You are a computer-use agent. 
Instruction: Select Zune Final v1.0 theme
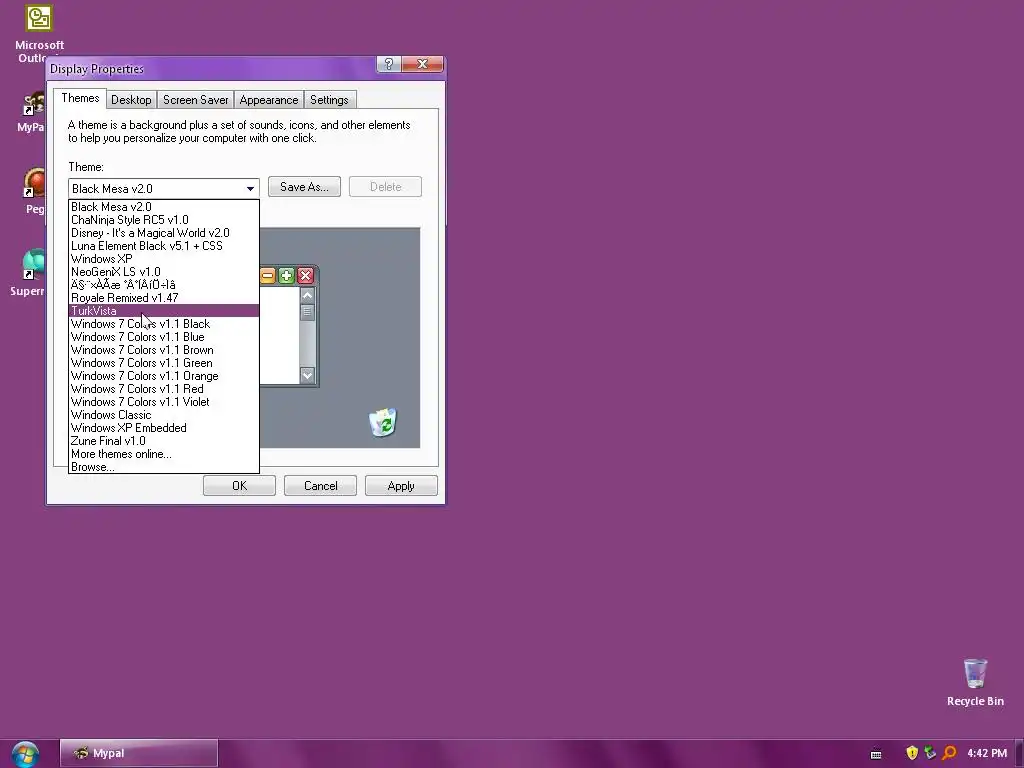164,441
